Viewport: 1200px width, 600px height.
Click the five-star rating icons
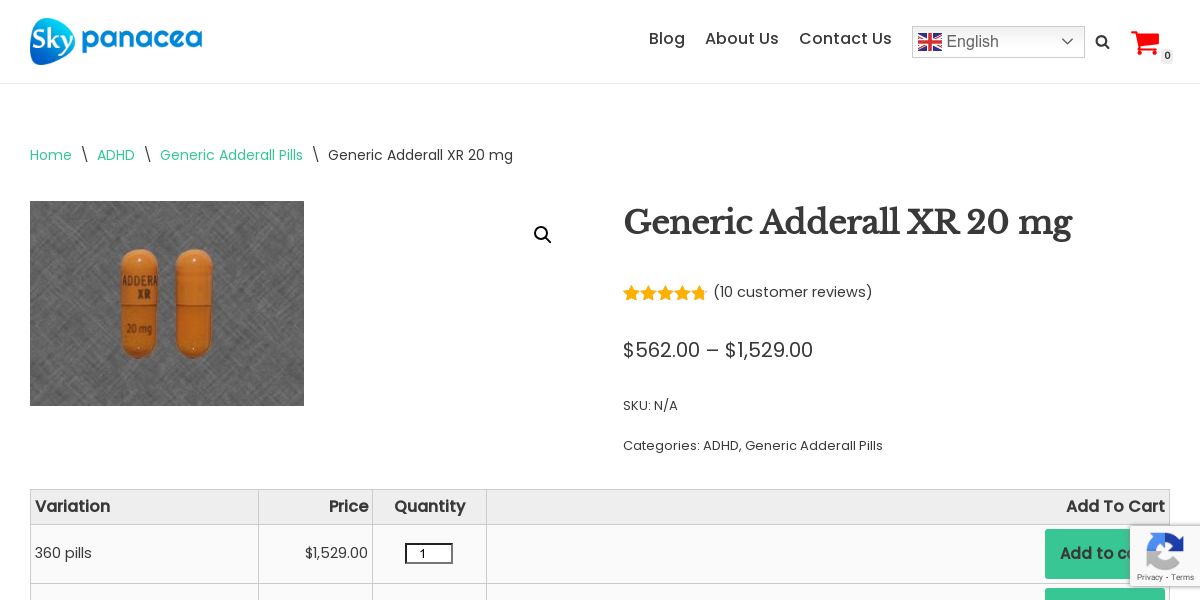pyautogui.click(x=665, y=293)
